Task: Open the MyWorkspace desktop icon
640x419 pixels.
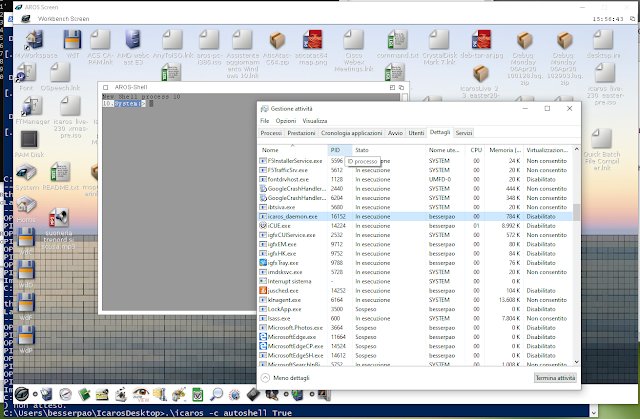Action: point(35,40)
